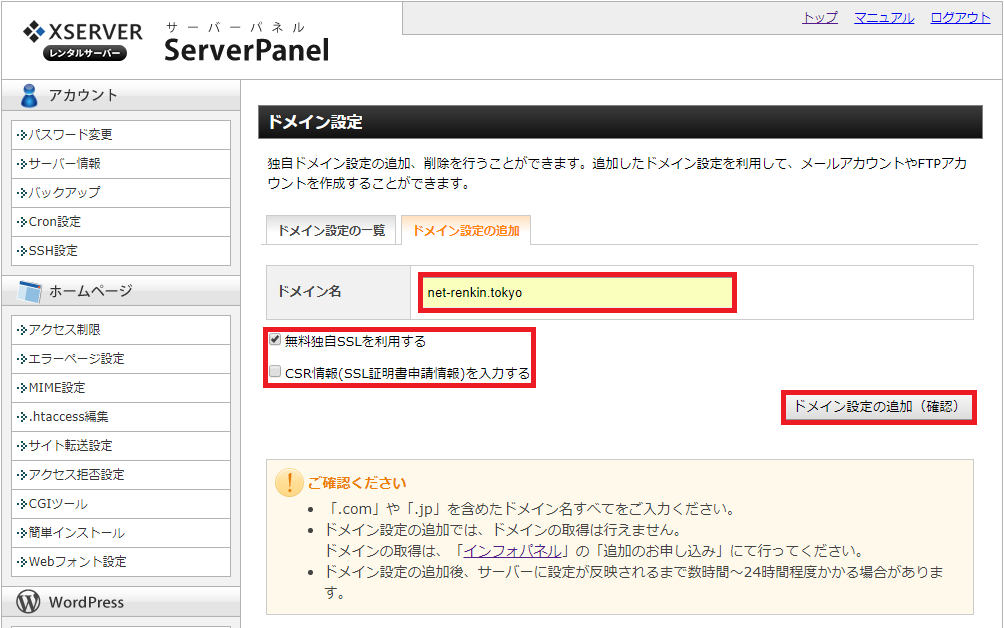The image size is (1004, 628).
Task: Click the Homepage section window icon
Action: pyautogui.click(x=29, y=291)
